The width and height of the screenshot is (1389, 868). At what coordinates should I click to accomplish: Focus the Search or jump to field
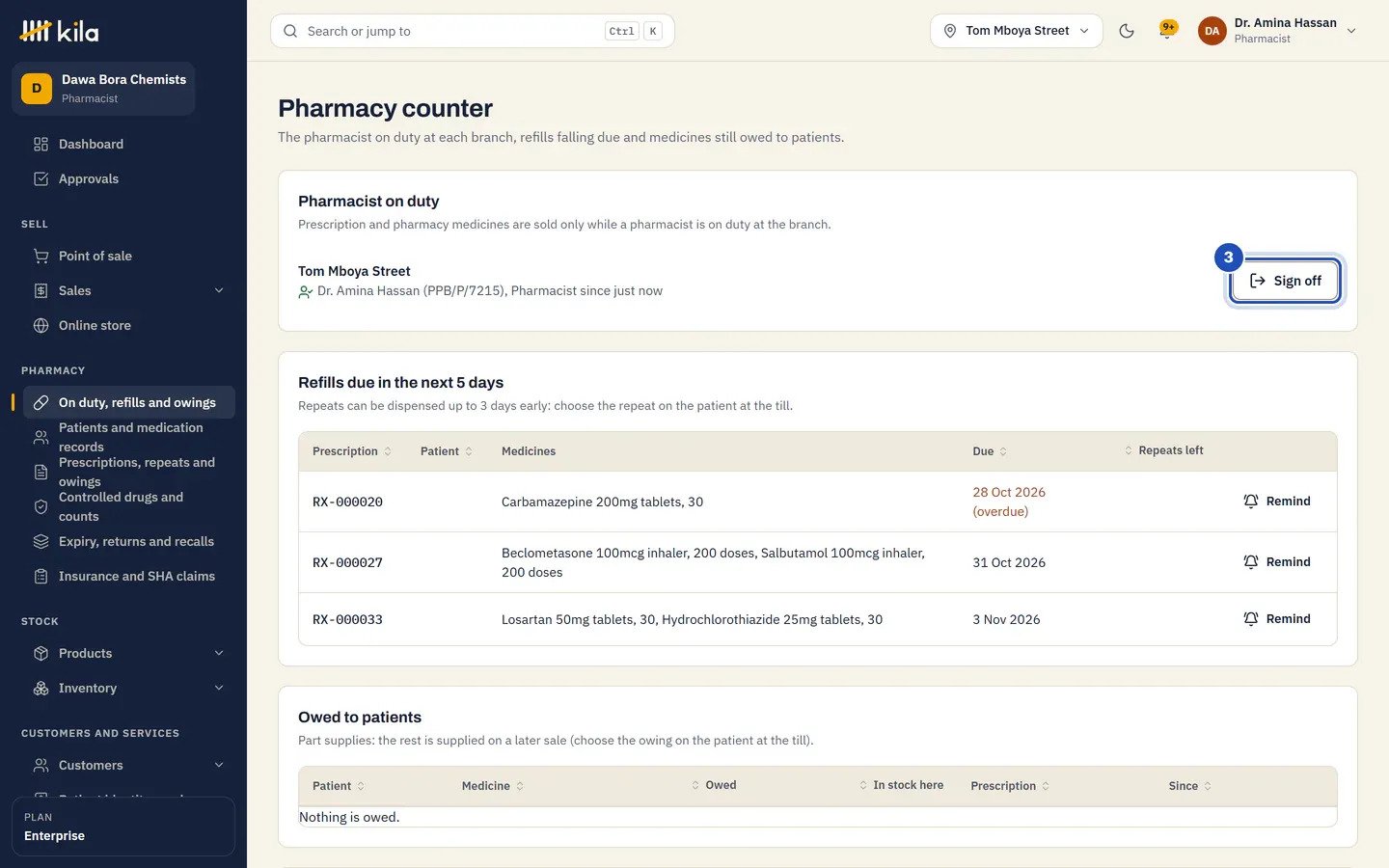[x=472, y=31]
